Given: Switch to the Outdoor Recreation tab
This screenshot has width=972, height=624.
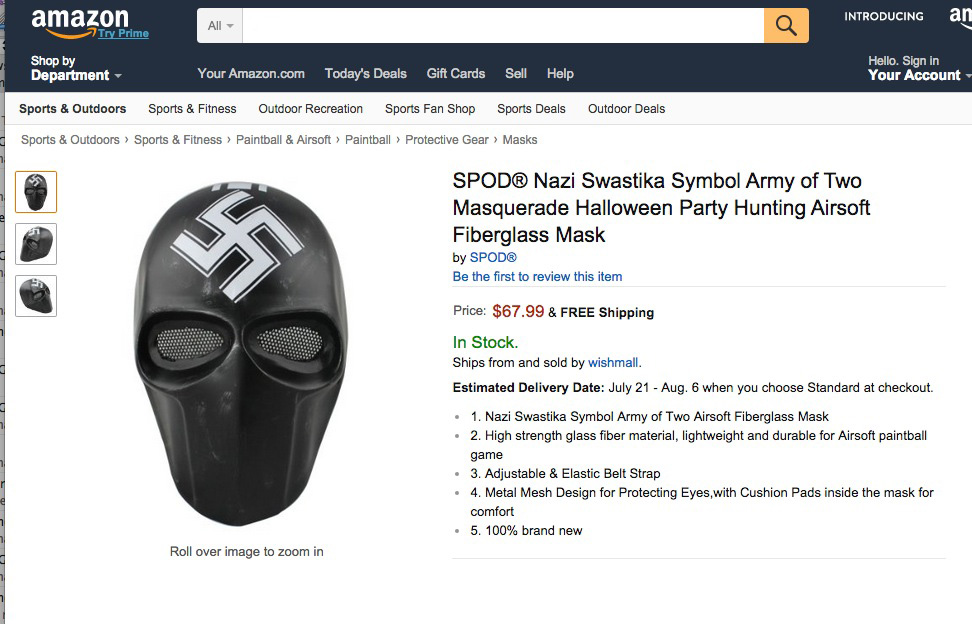Looking at the screenshot, I should (x=310, y=109).
